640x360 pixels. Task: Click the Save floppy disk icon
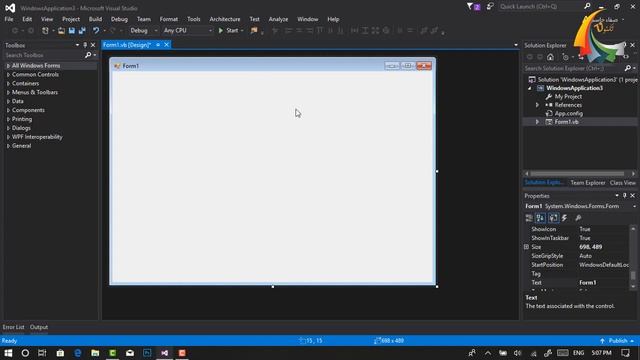[72, 31]
